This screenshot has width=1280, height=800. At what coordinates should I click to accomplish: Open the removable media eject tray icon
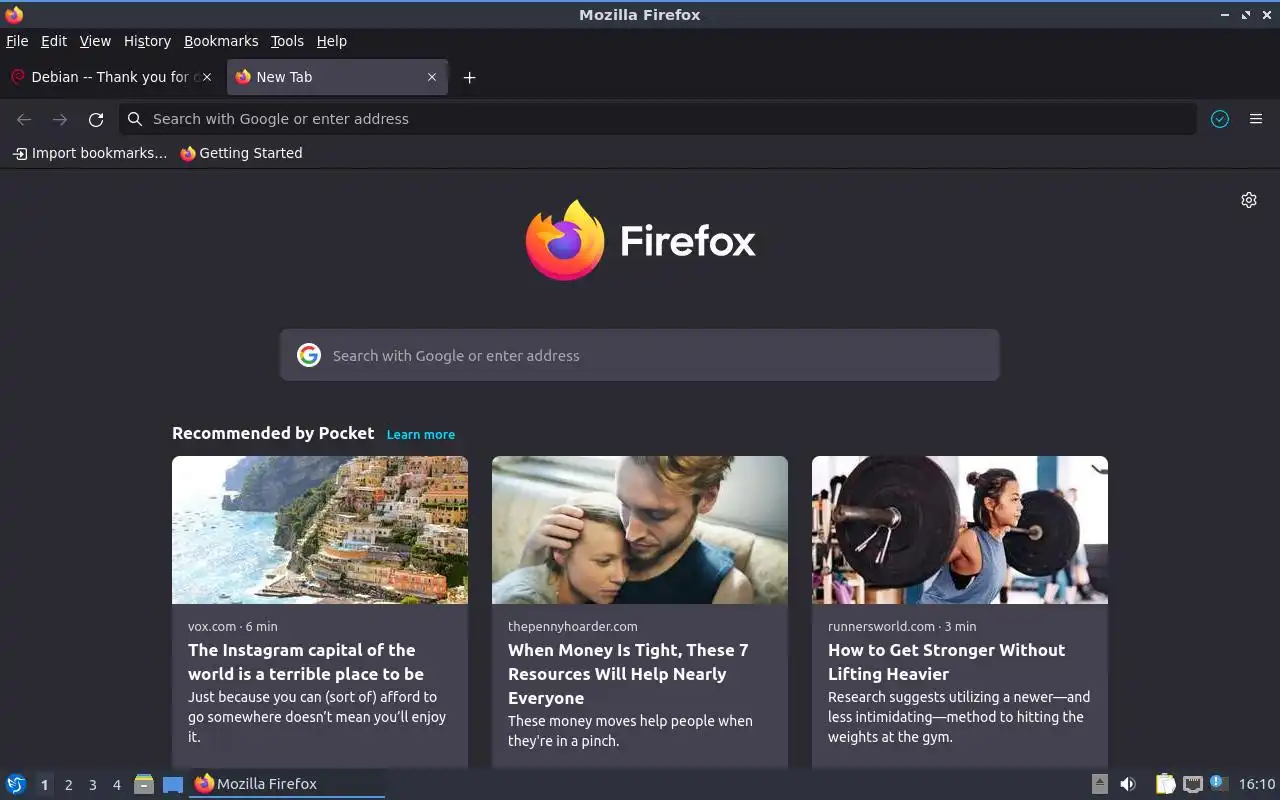[x=1099, y=784]
